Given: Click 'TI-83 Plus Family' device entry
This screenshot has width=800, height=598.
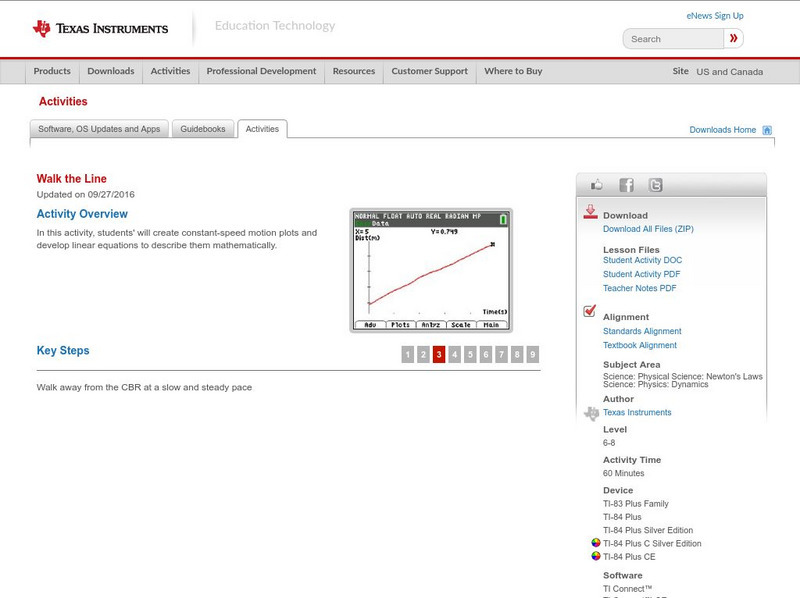Looking at the screenshot, I should click(x=636, y=504).
